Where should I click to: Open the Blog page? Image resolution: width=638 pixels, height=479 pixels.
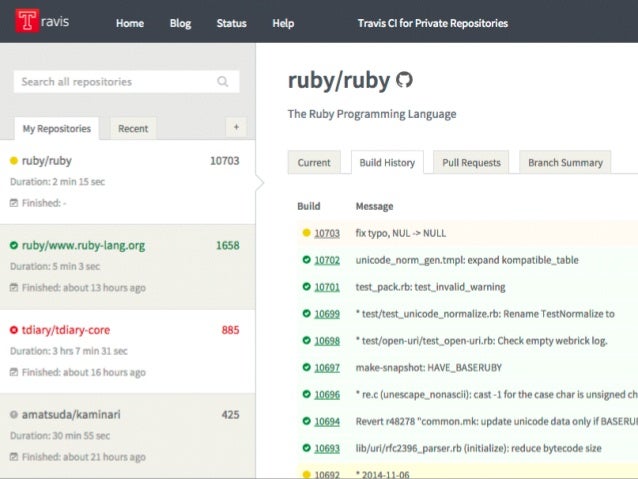180,23
